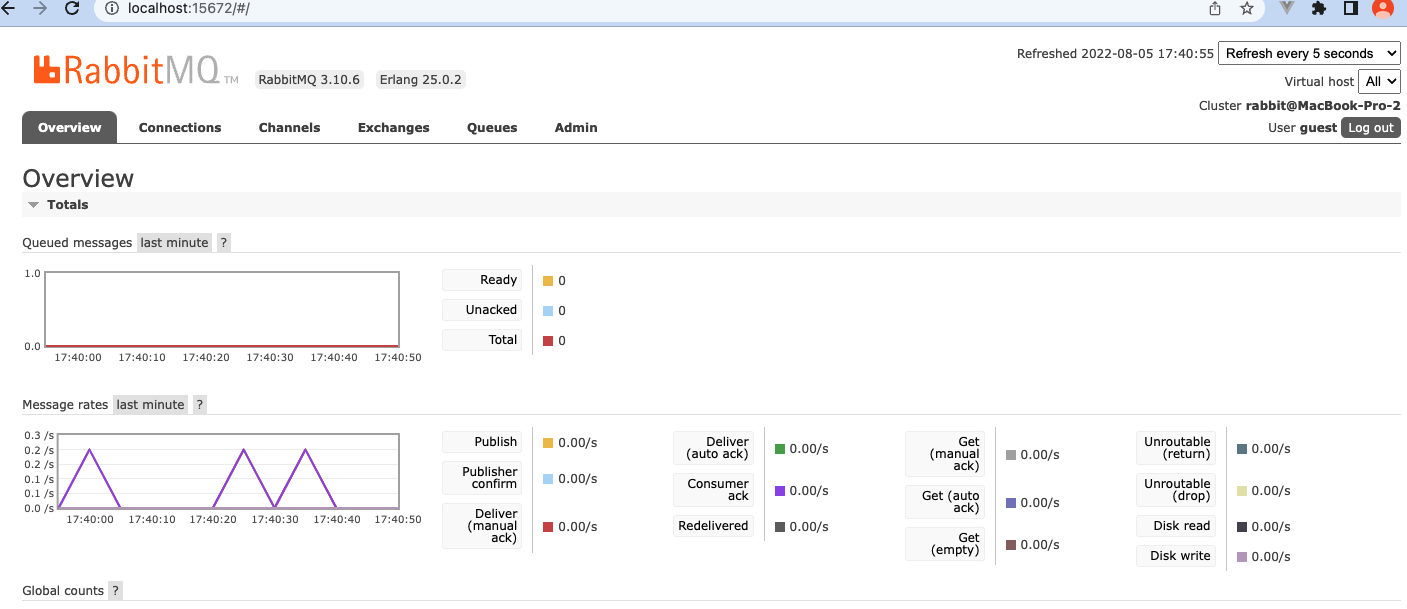This screenshot has width=1407, height=609.
Task: Change Message rates last minute range
Action: coord(151,405)
